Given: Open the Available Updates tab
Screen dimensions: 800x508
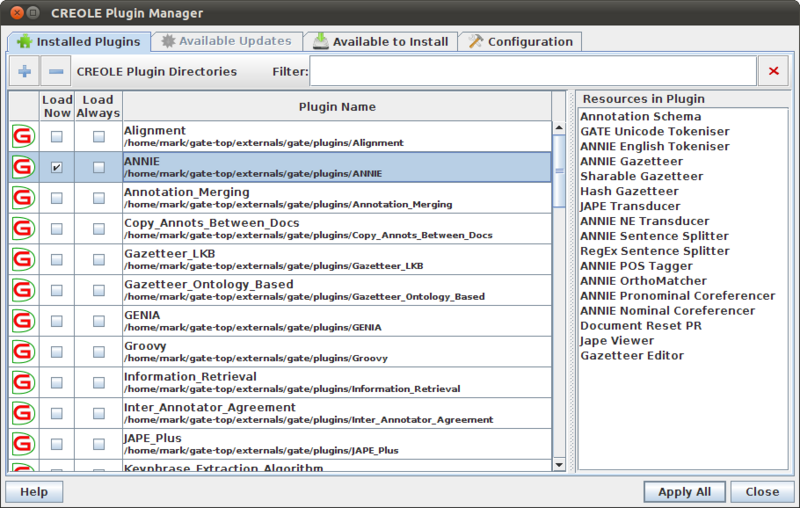Looking at the screenshot, I should [x=227, y=41].
